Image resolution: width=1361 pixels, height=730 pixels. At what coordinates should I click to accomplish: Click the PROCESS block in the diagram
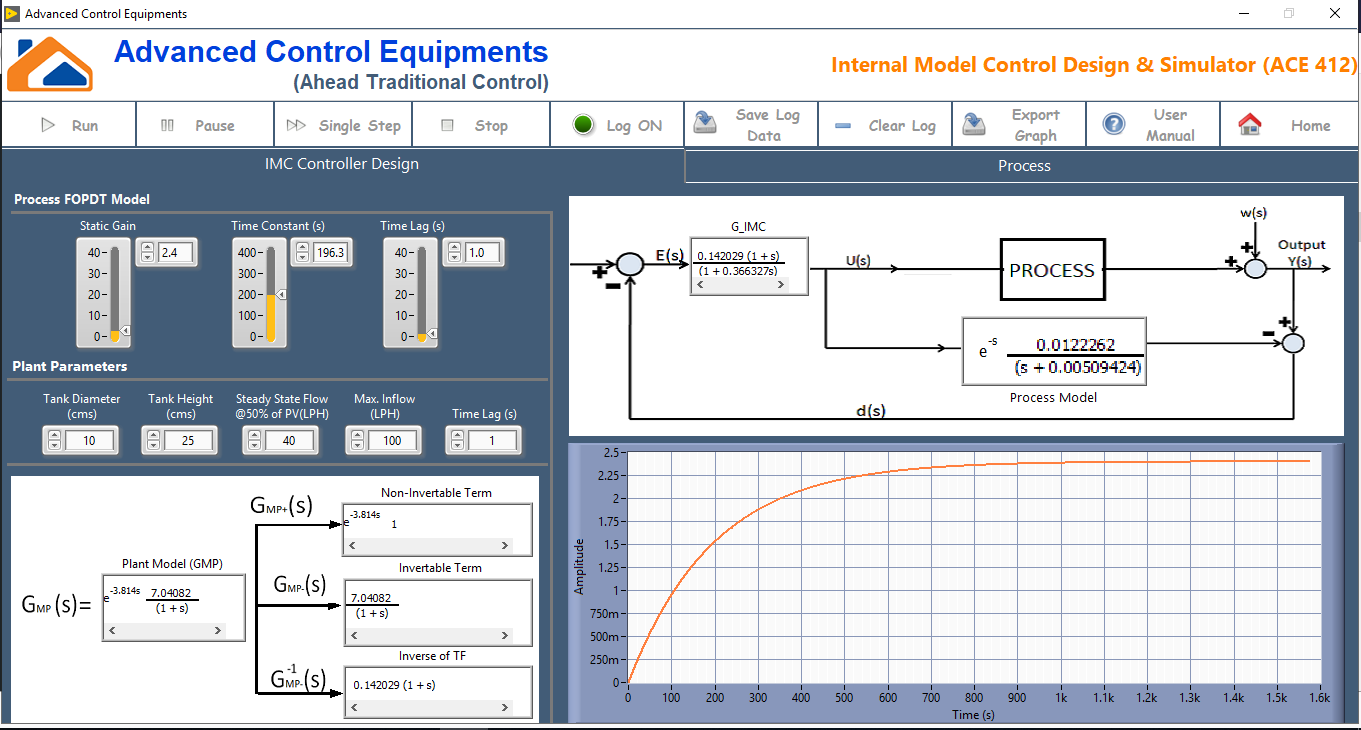click(1053, 269)
